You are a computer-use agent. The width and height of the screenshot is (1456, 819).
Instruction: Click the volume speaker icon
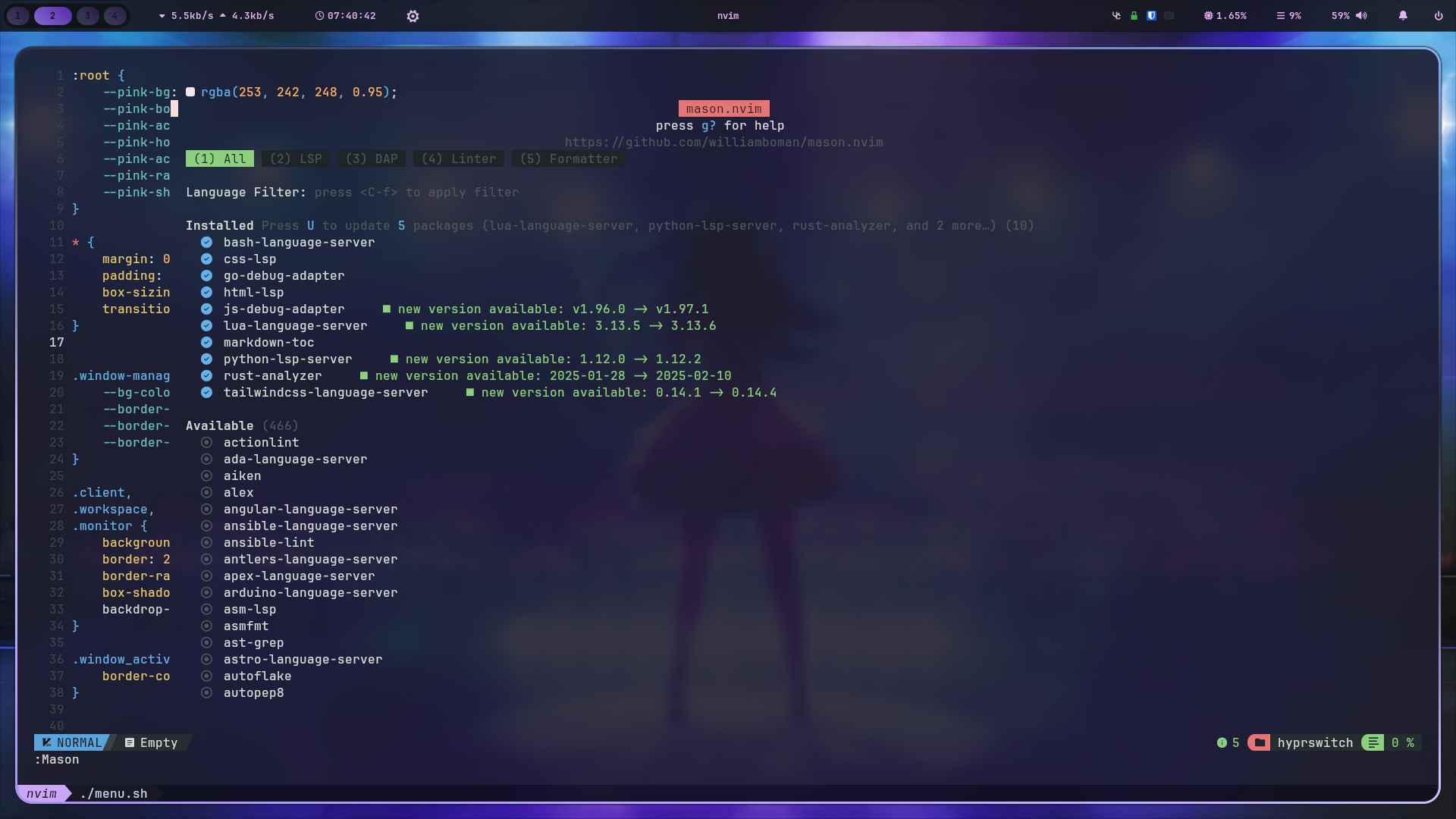(1361, 16)
